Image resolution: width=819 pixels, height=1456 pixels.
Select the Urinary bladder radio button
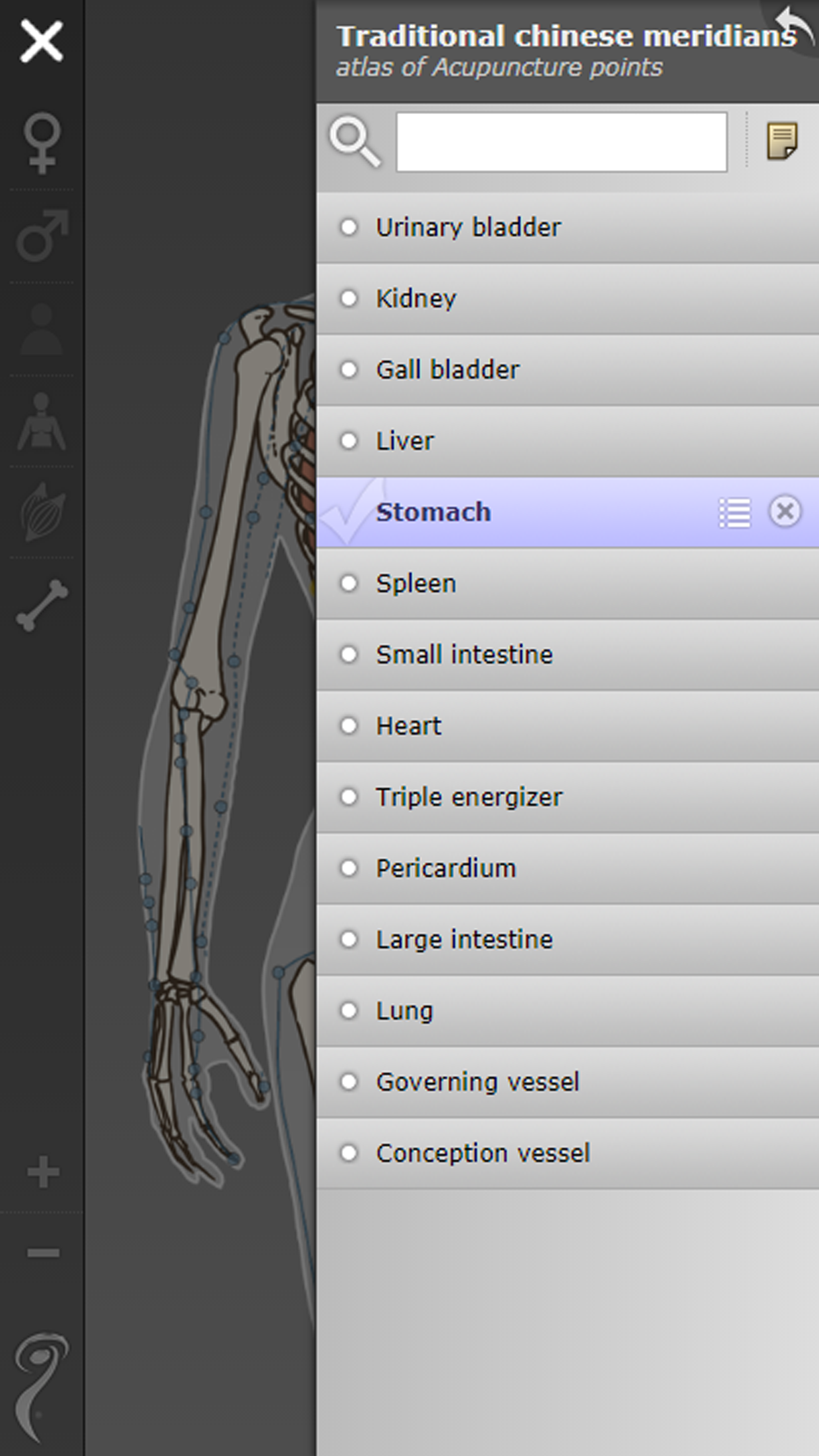[349, 228]
